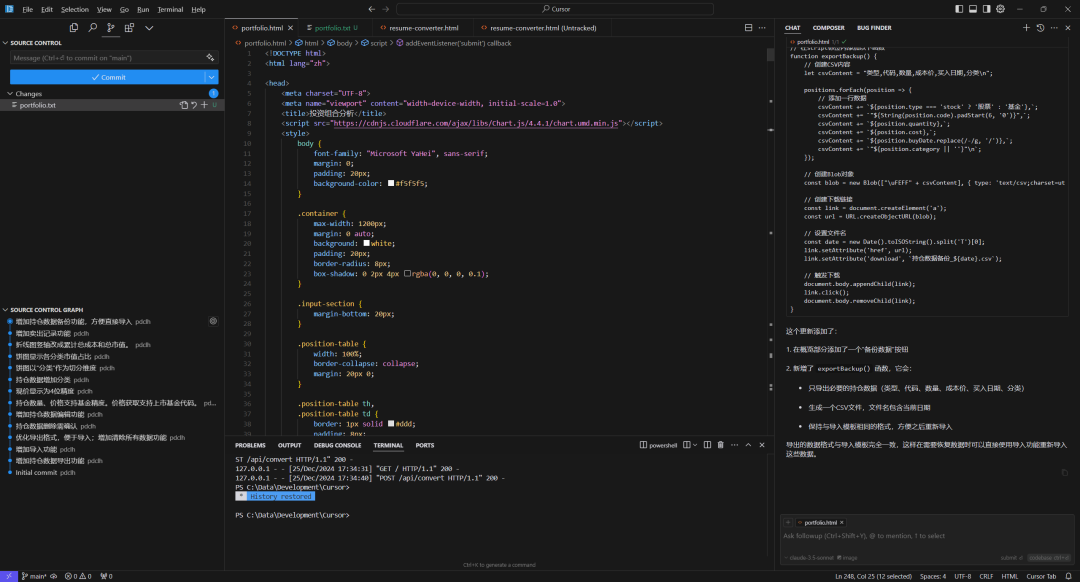Stage changes for portfolio.txt

pyautogui.click(x=204, y=105)
